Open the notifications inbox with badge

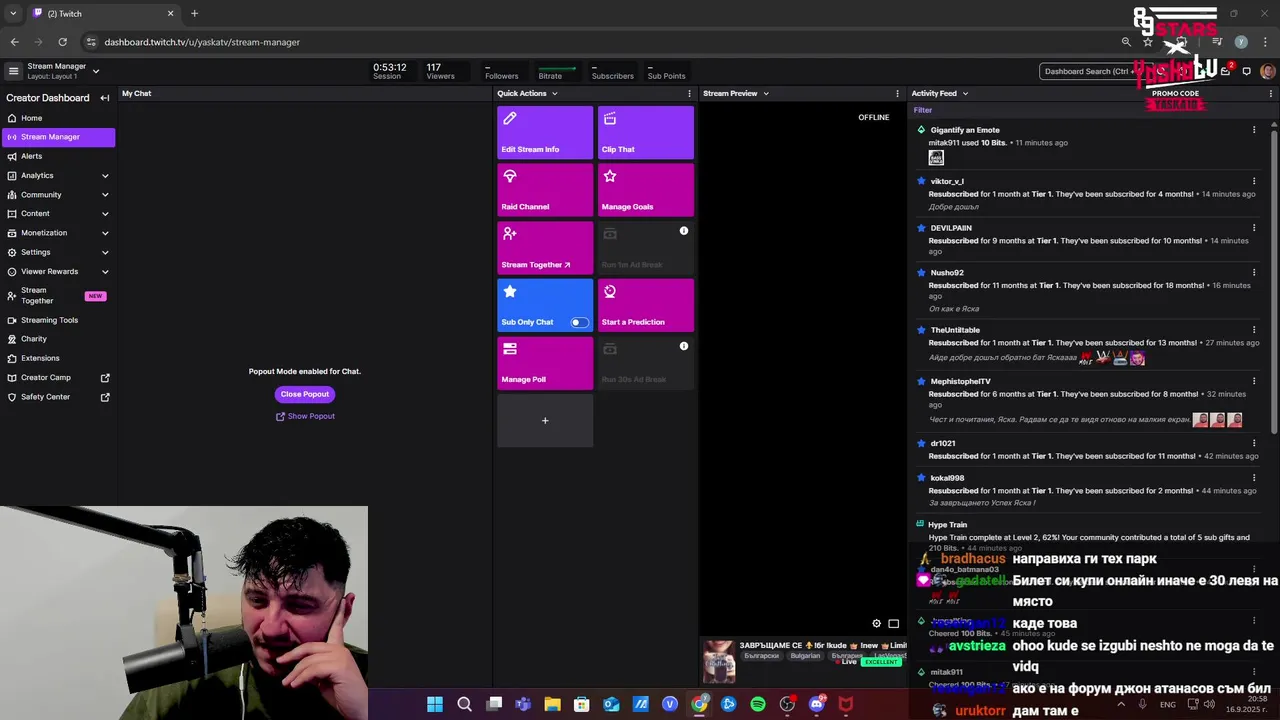click(x=1226, y=71)
